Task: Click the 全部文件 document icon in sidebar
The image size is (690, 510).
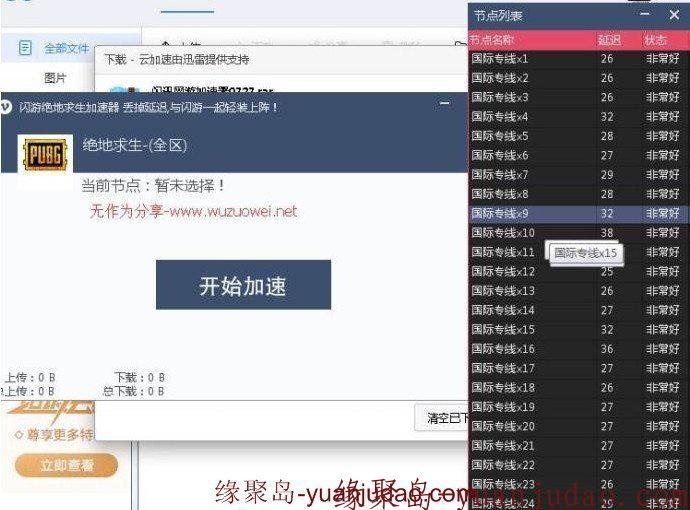Action: pyautogui.click(x=25, y=48)
